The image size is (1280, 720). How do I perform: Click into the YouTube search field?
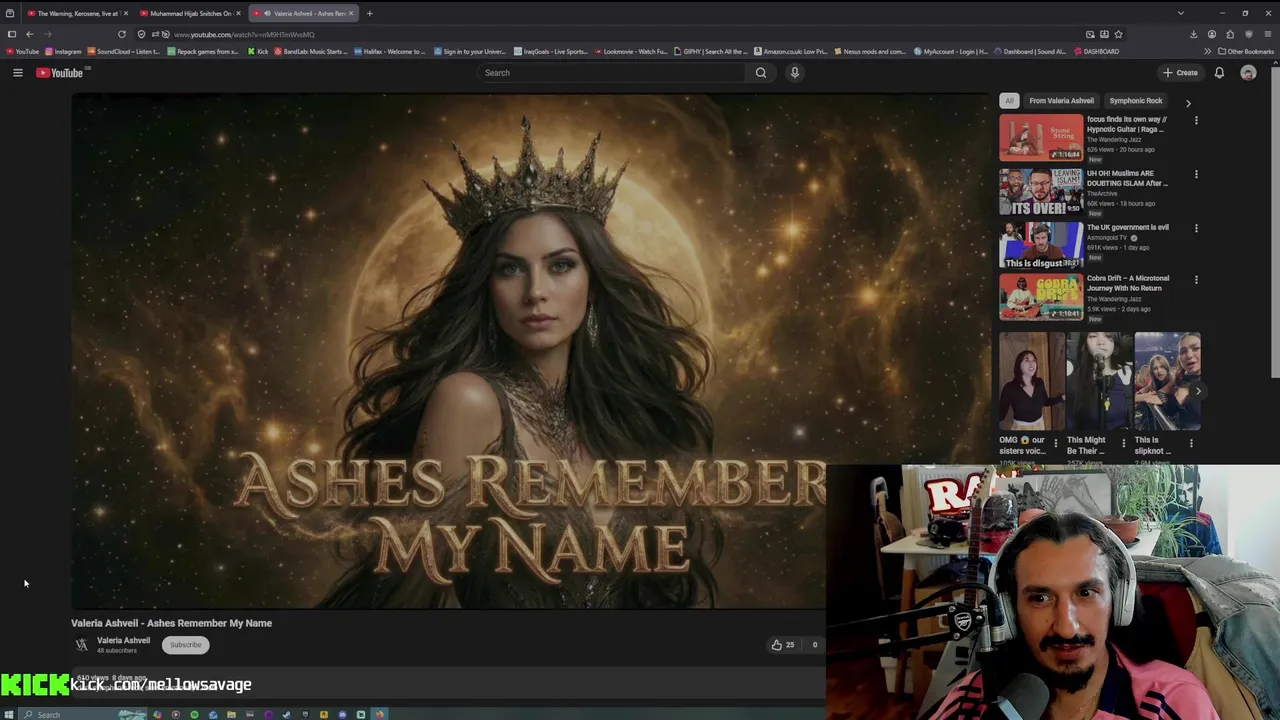click(610, 72)
